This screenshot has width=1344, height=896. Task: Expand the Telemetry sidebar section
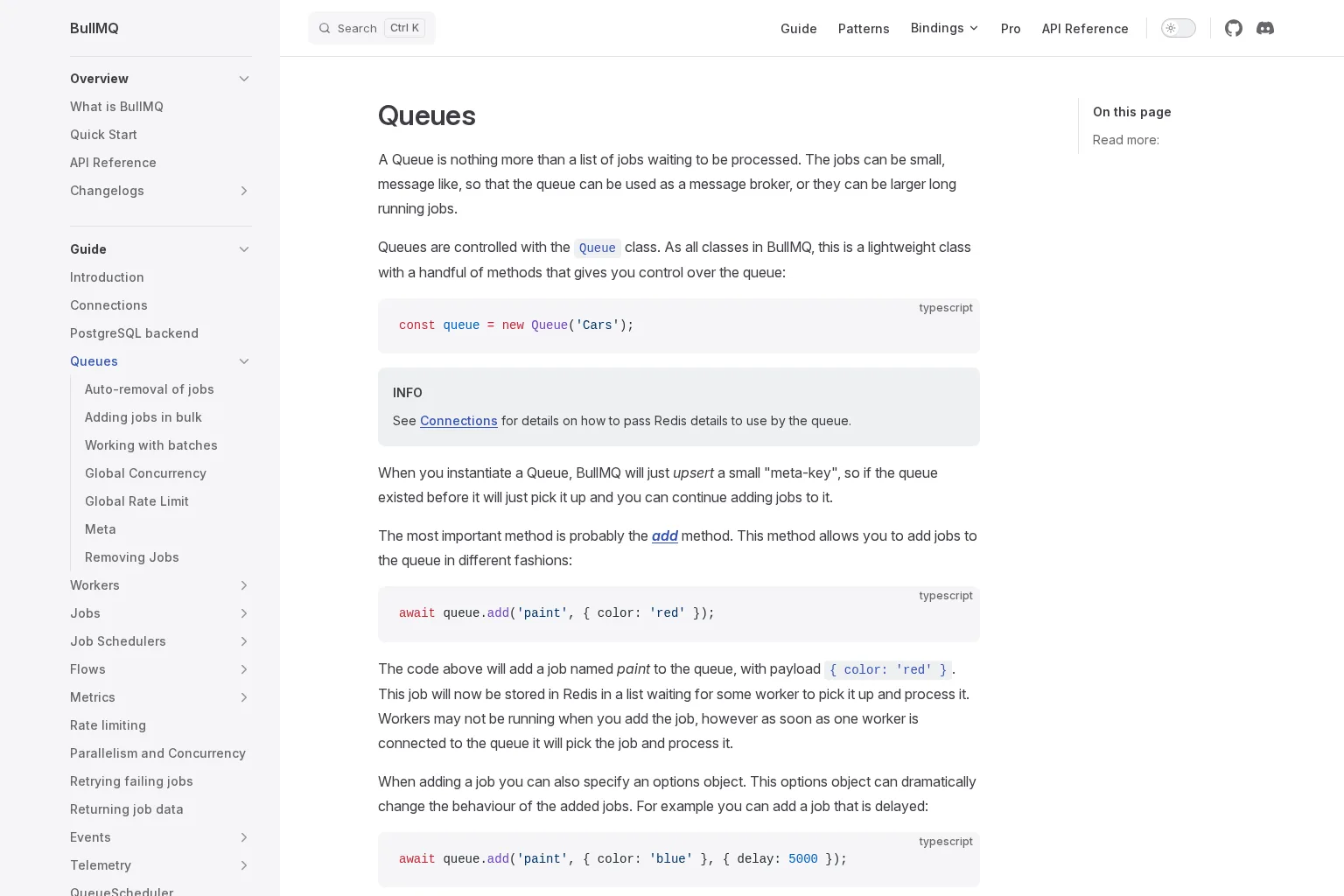click(x=244, y=865)
